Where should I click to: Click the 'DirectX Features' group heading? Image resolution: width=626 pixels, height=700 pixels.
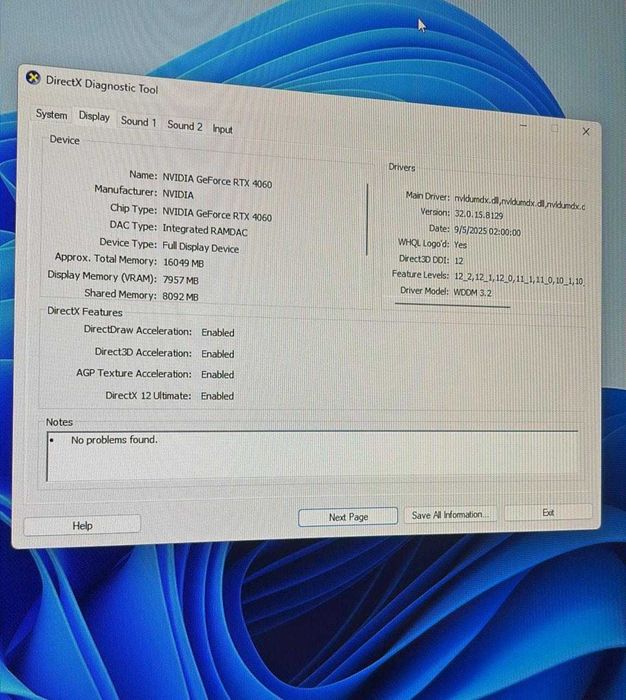coord(85,312)
